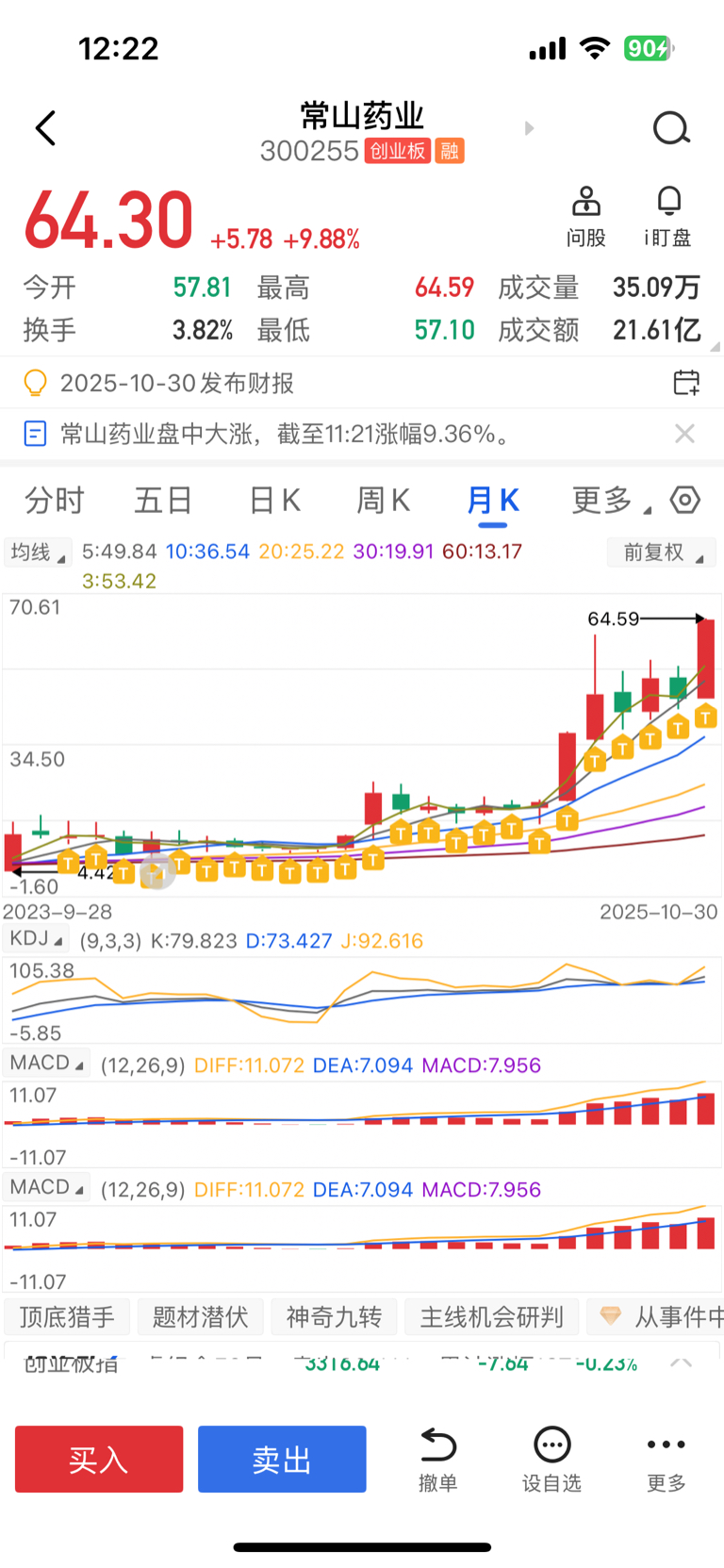Tap the 64.59 high price marker
Image resolution: width=724 pixels, height=1568 pixels.
(x=613, y=619)
